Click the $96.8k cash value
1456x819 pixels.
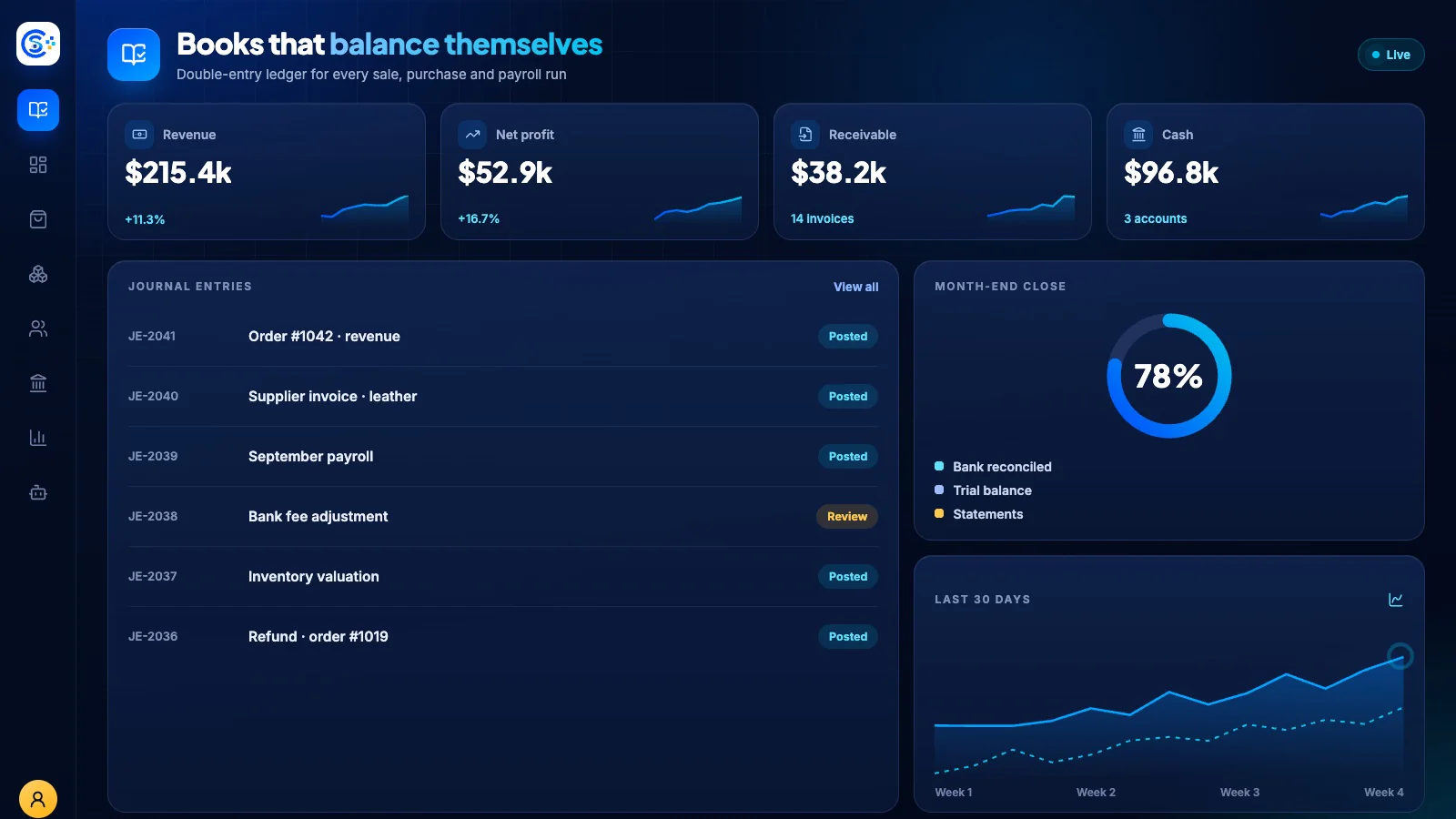(x=1171, y=172)
